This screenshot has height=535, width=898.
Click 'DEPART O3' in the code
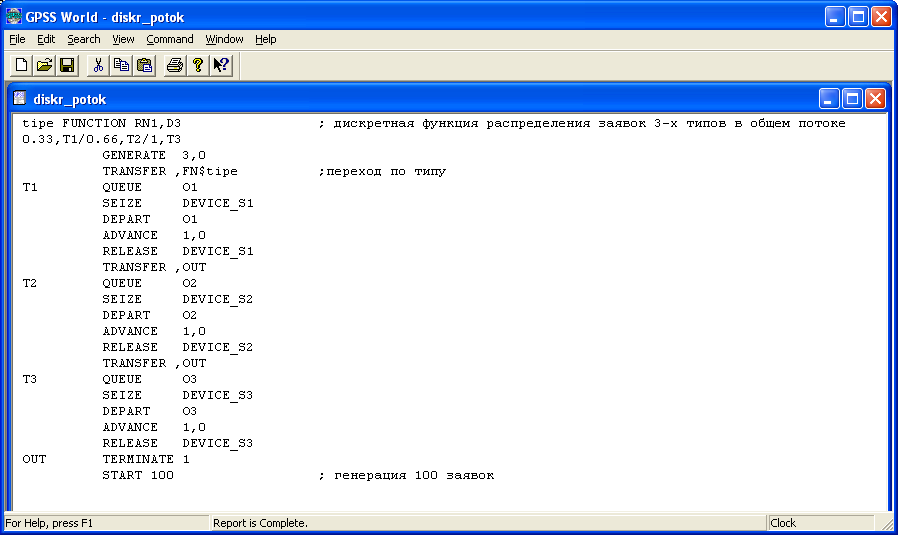tap(149, 411)
